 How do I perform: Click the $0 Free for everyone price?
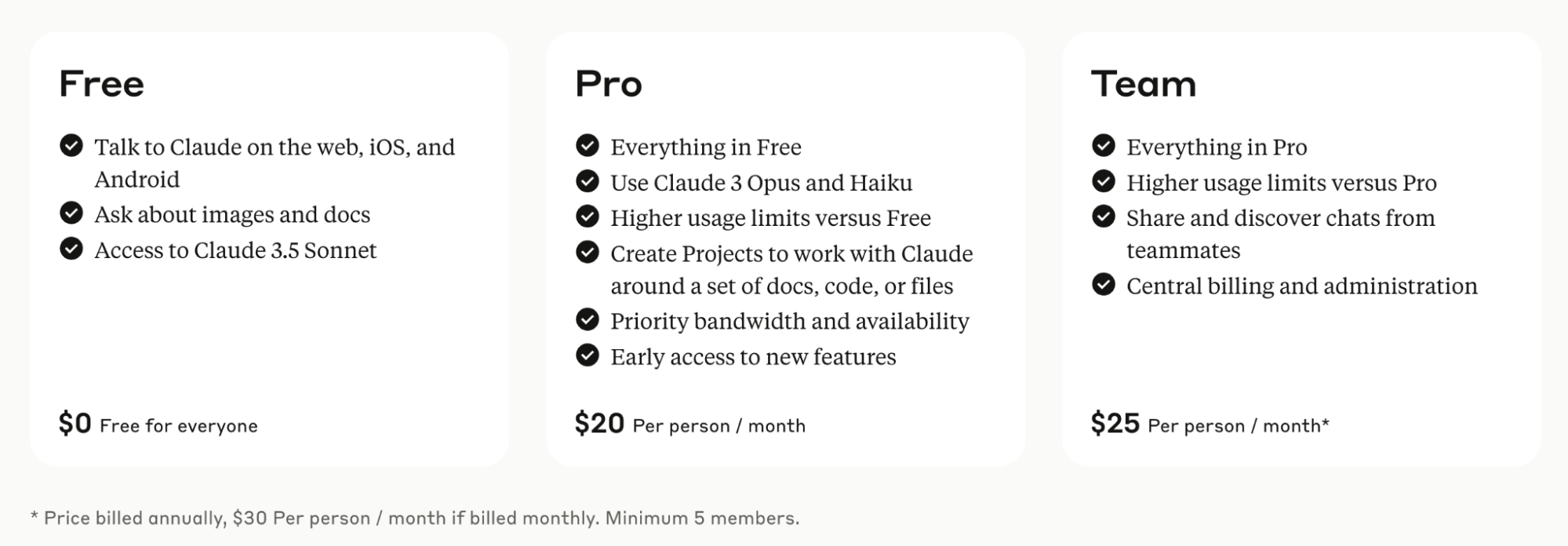click(158, 424)
